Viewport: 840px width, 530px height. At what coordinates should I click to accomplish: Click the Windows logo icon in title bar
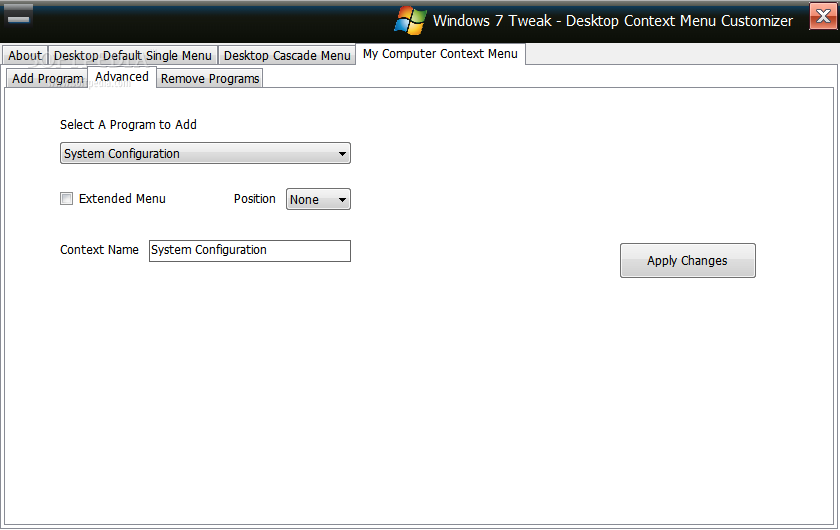[x=411, y=20]
